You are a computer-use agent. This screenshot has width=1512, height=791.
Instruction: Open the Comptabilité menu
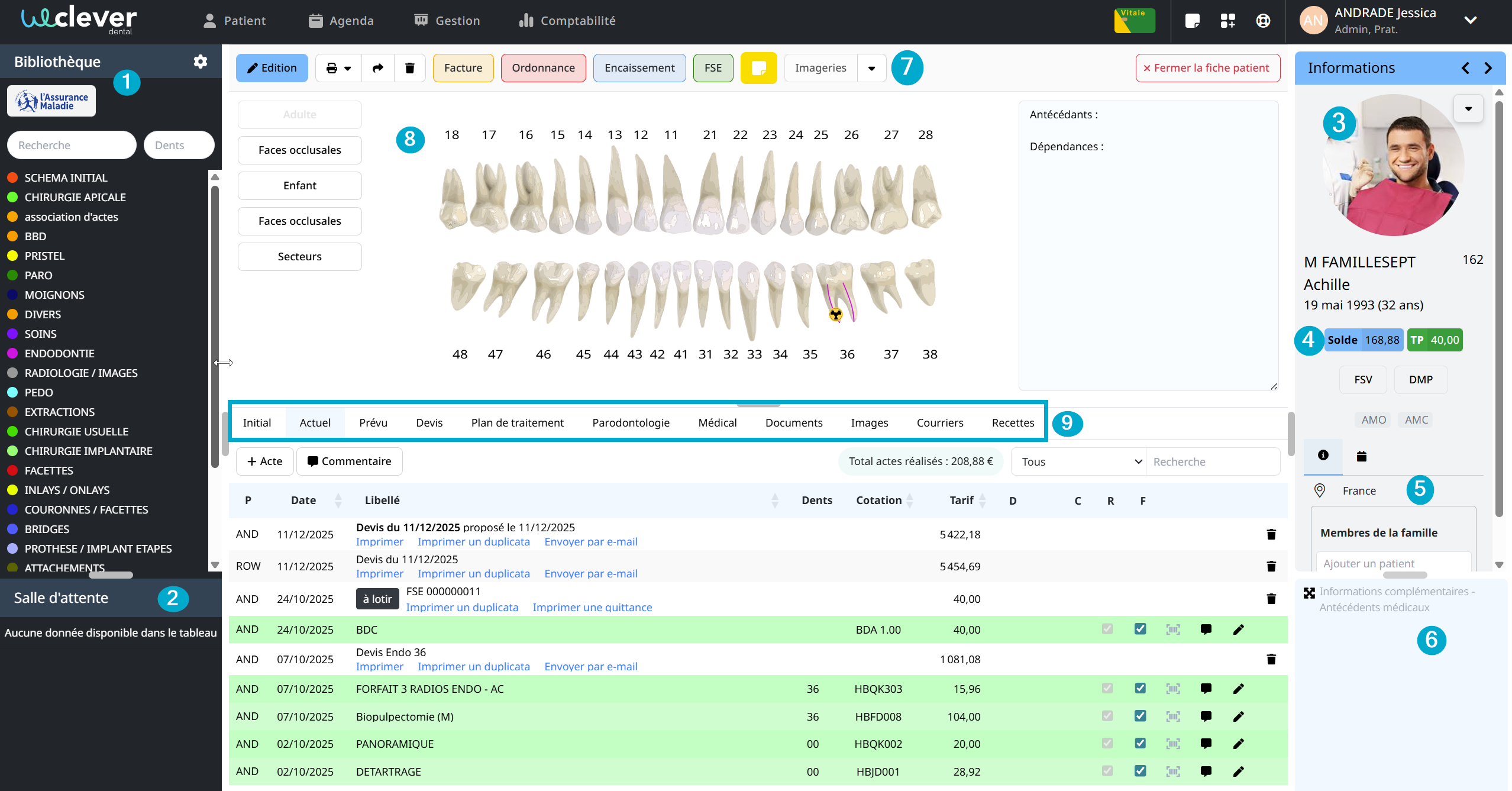(x=567, y=21)
